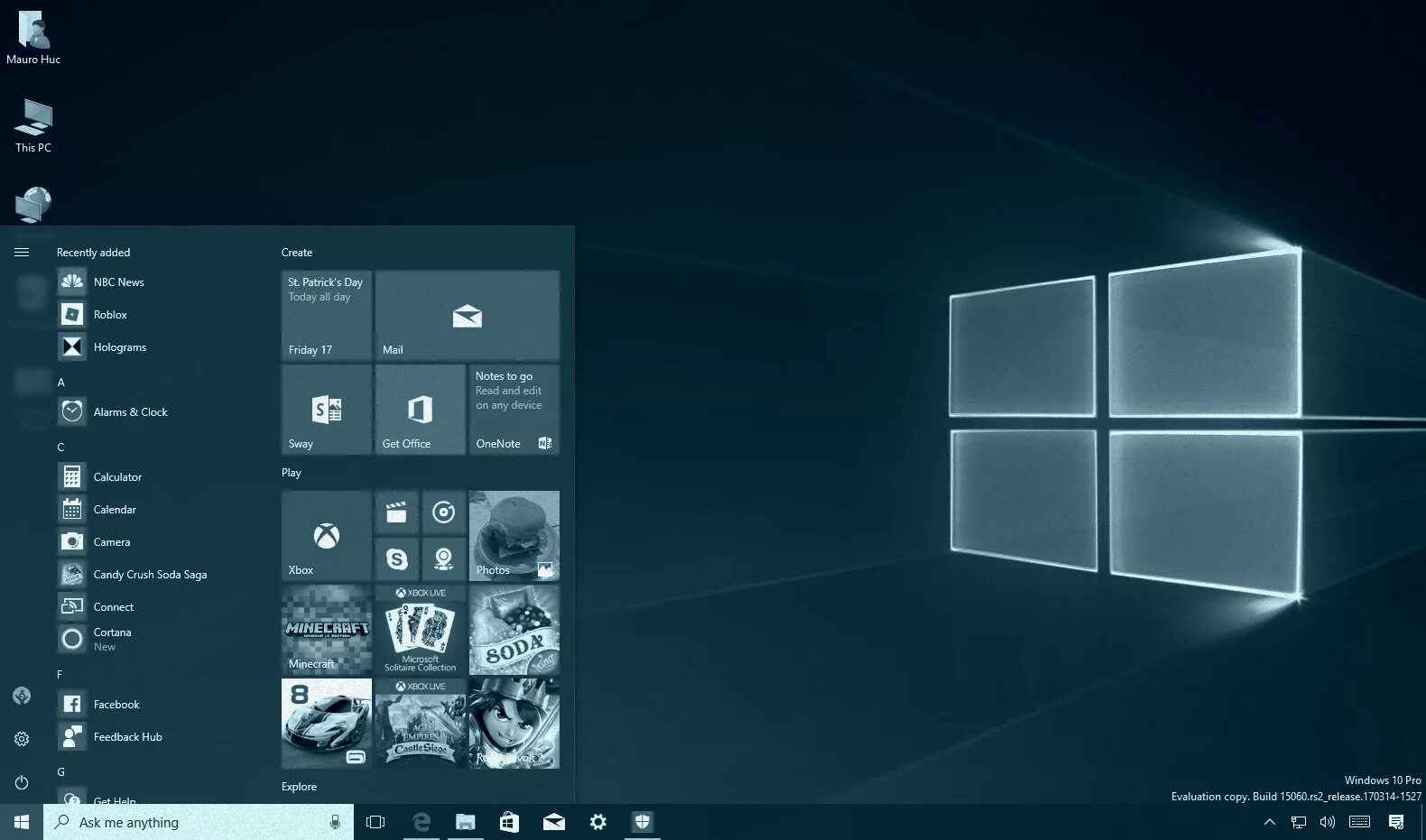
Task: Select the Network desktop icon
Action: pos(33,205)
